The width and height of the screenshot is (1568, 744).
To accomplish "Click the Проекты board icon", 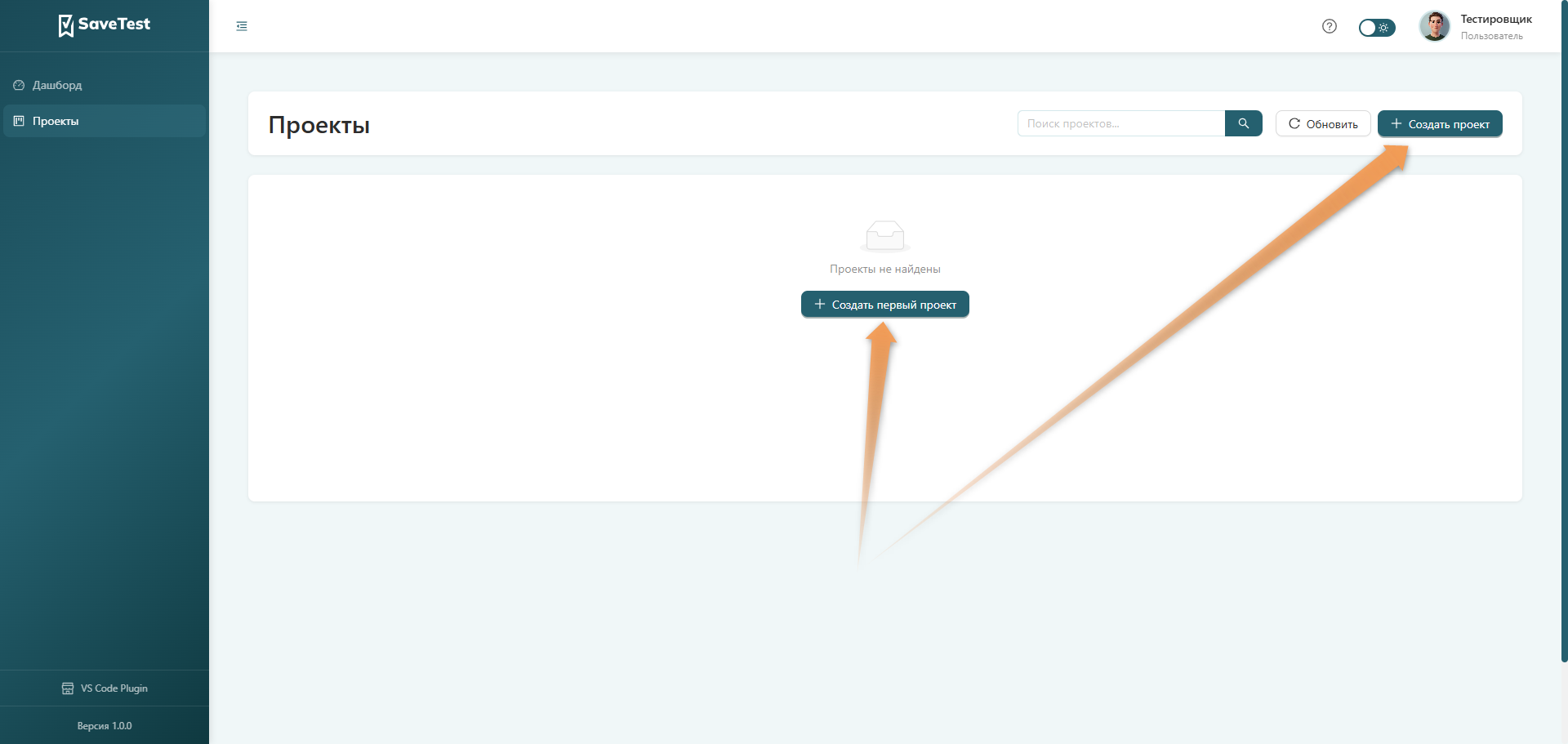I will (19, 121).
